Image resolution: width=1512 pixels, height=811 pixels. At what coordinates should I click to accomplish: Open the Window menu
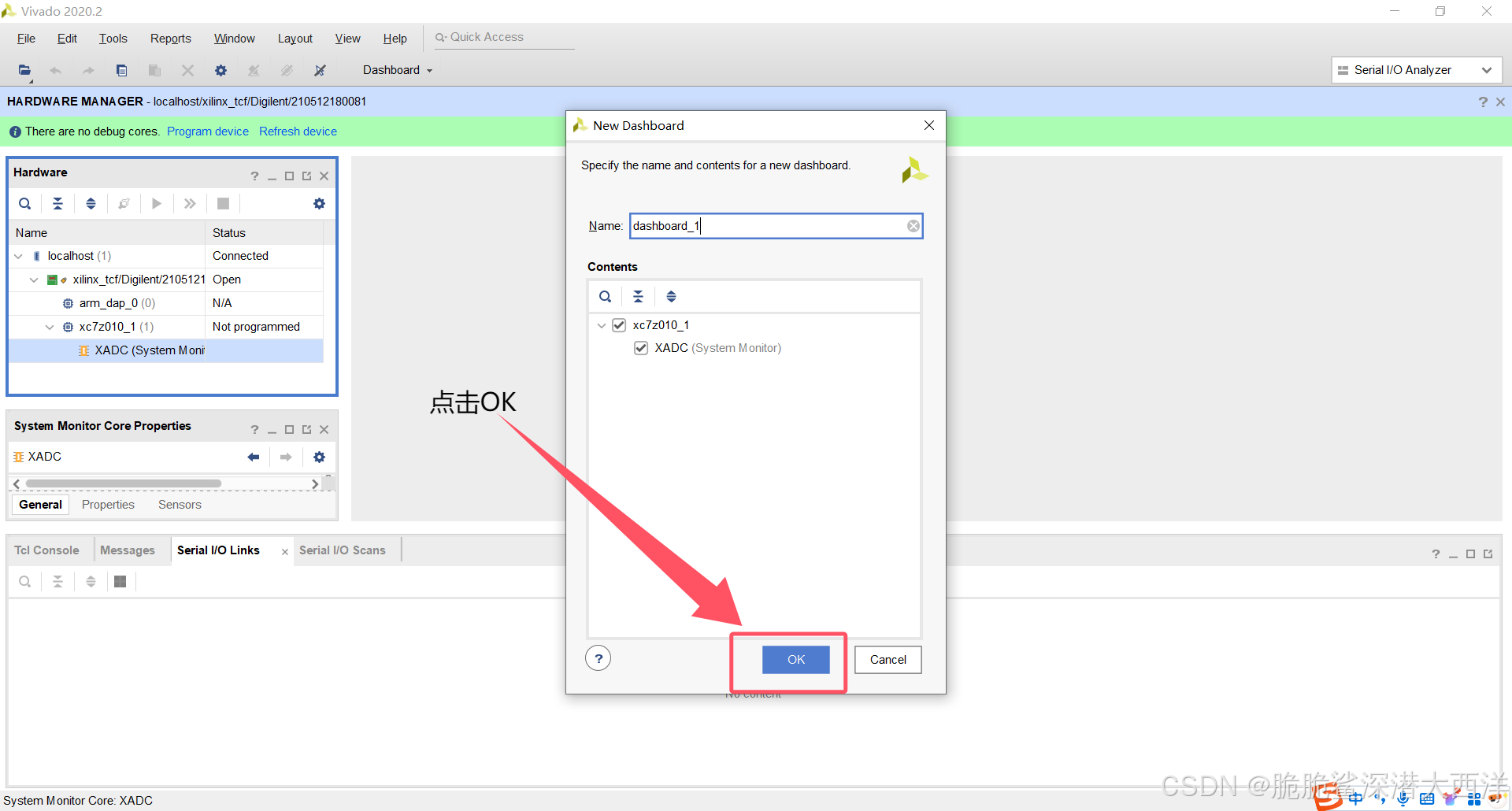click(x=234, y=39)
